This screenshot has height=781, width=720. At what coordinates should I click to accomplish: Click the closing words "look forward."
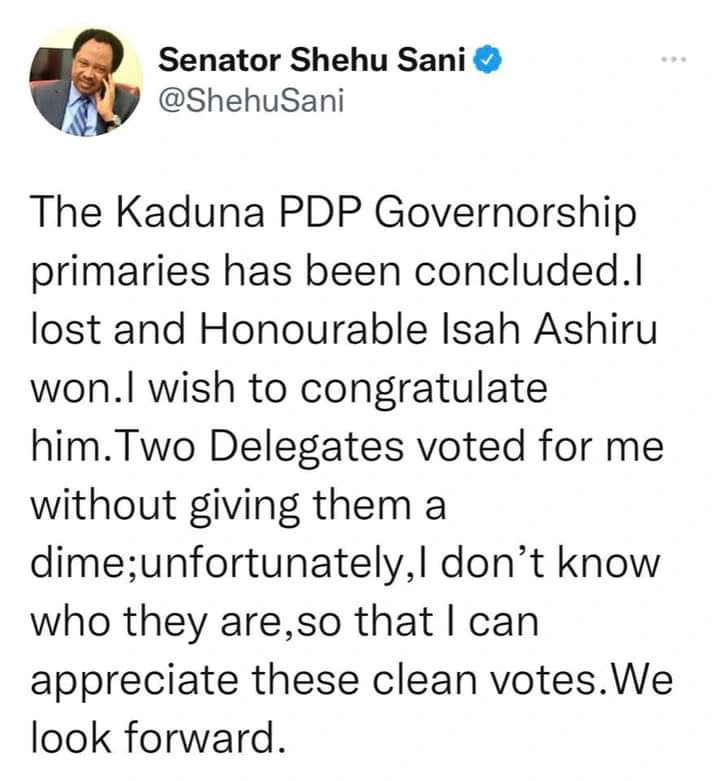(x=152, y=737)
